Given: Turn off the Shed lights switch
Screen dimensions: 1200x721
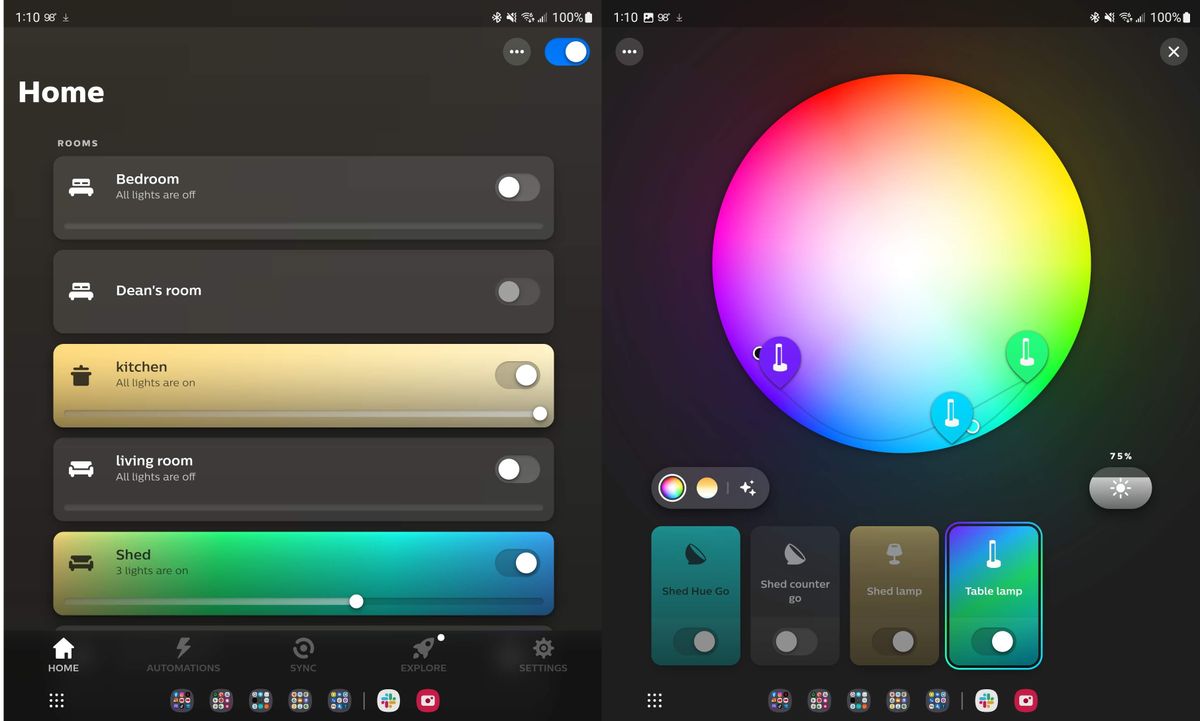Looking at the screenshot, I should click(518, 563).
